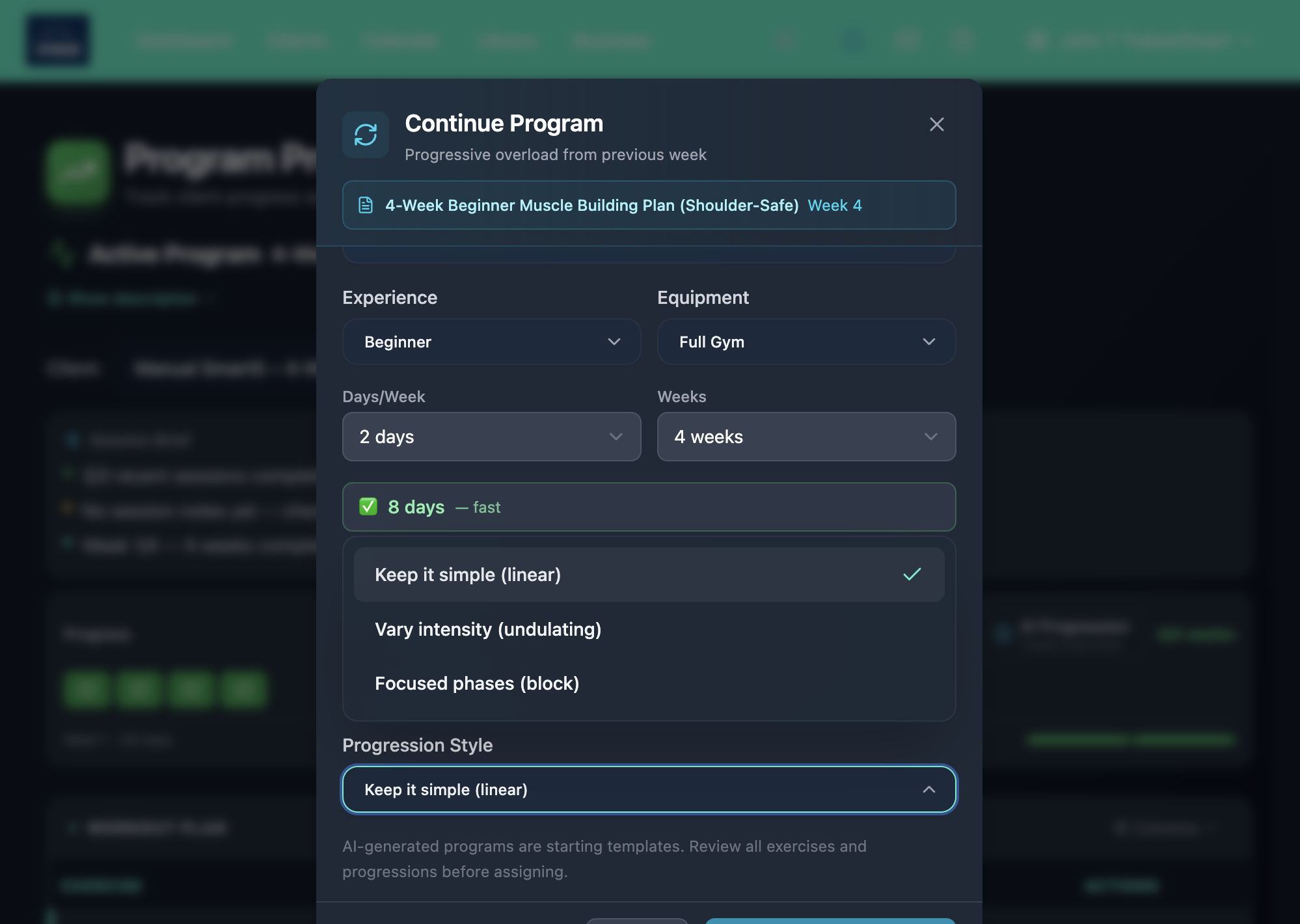Close the Continue Program dialog

pos(937,124)
